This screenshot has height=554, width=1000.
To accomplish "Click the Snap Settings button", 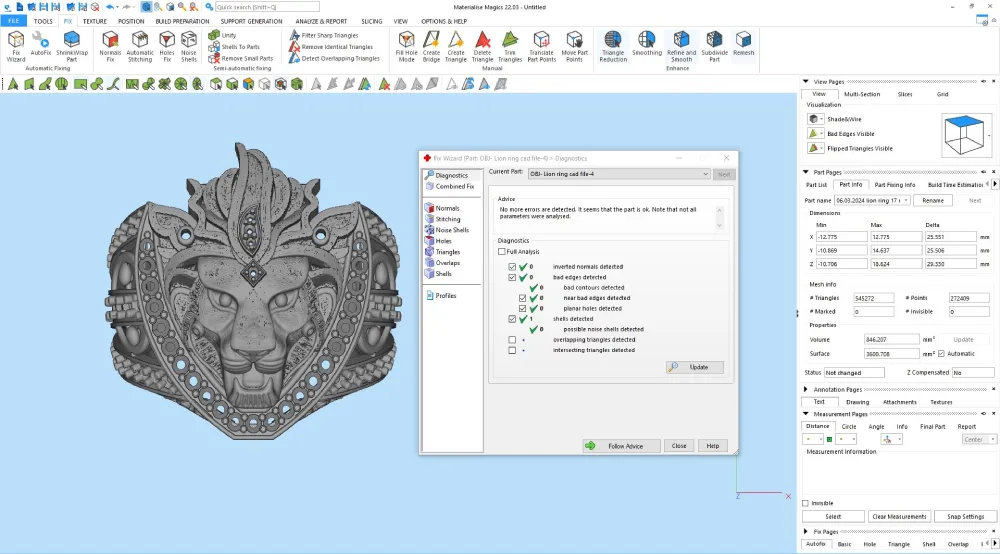I will pos(966,516).
